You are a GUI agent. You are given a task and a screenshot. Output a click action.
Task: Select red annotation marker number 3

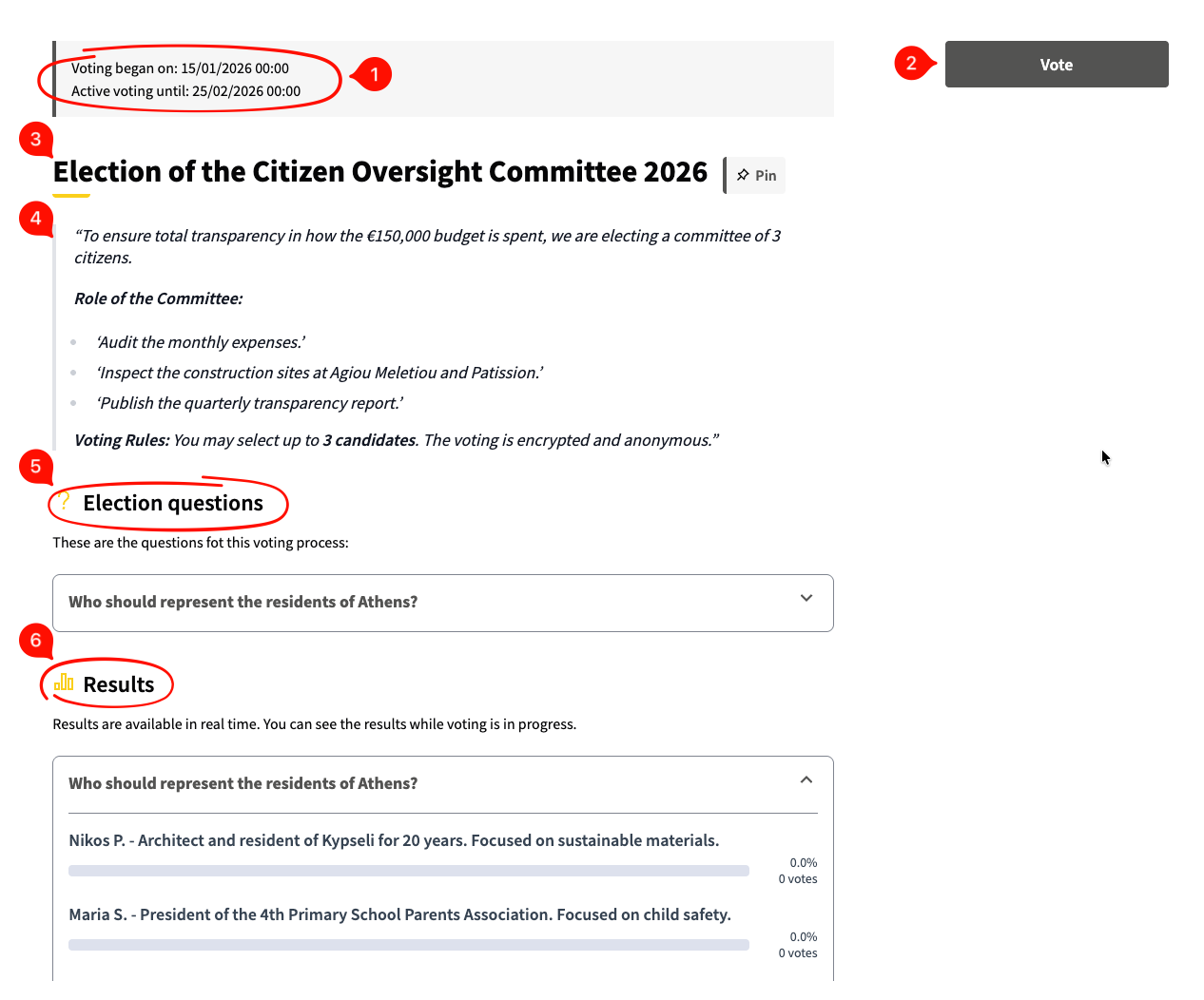tap(36, 139)
